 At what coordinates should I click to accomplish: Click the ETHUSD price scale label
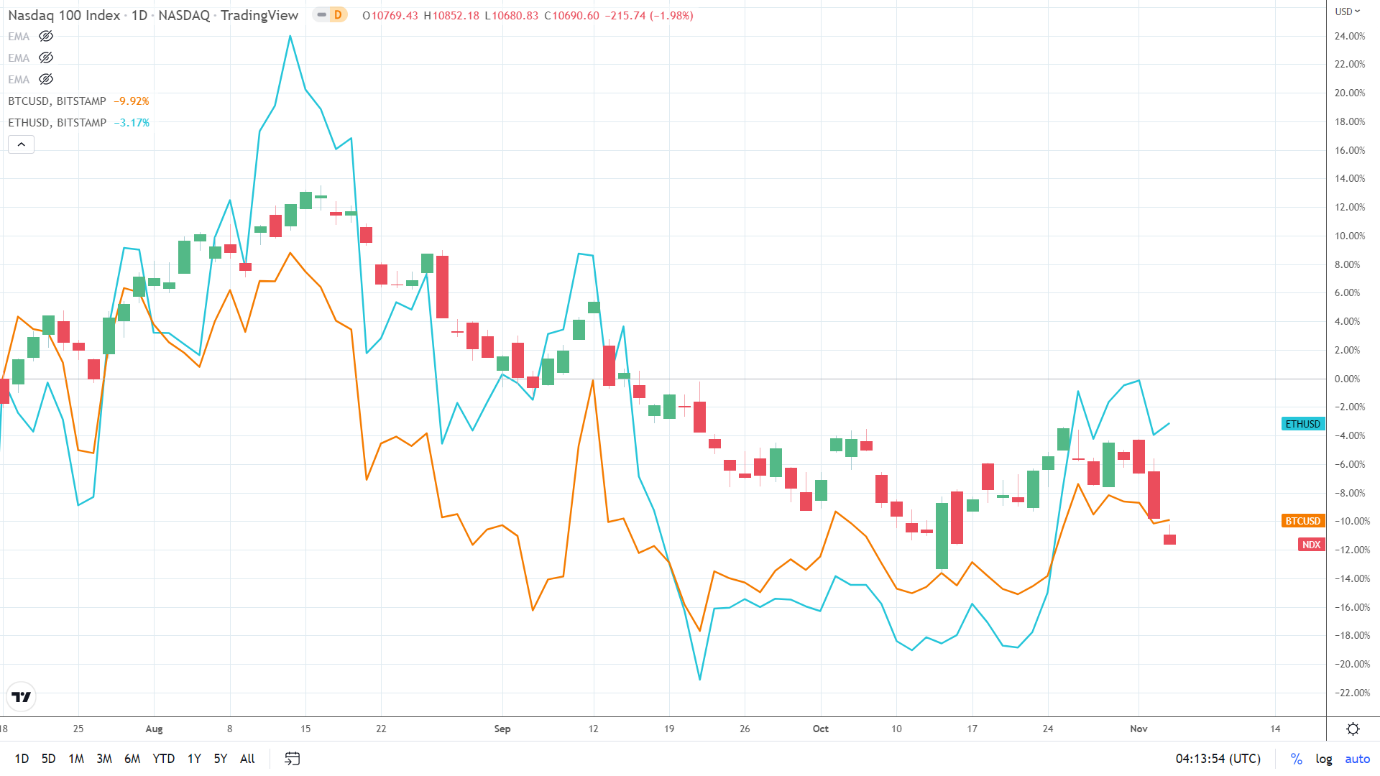(x=1303, y=424)
